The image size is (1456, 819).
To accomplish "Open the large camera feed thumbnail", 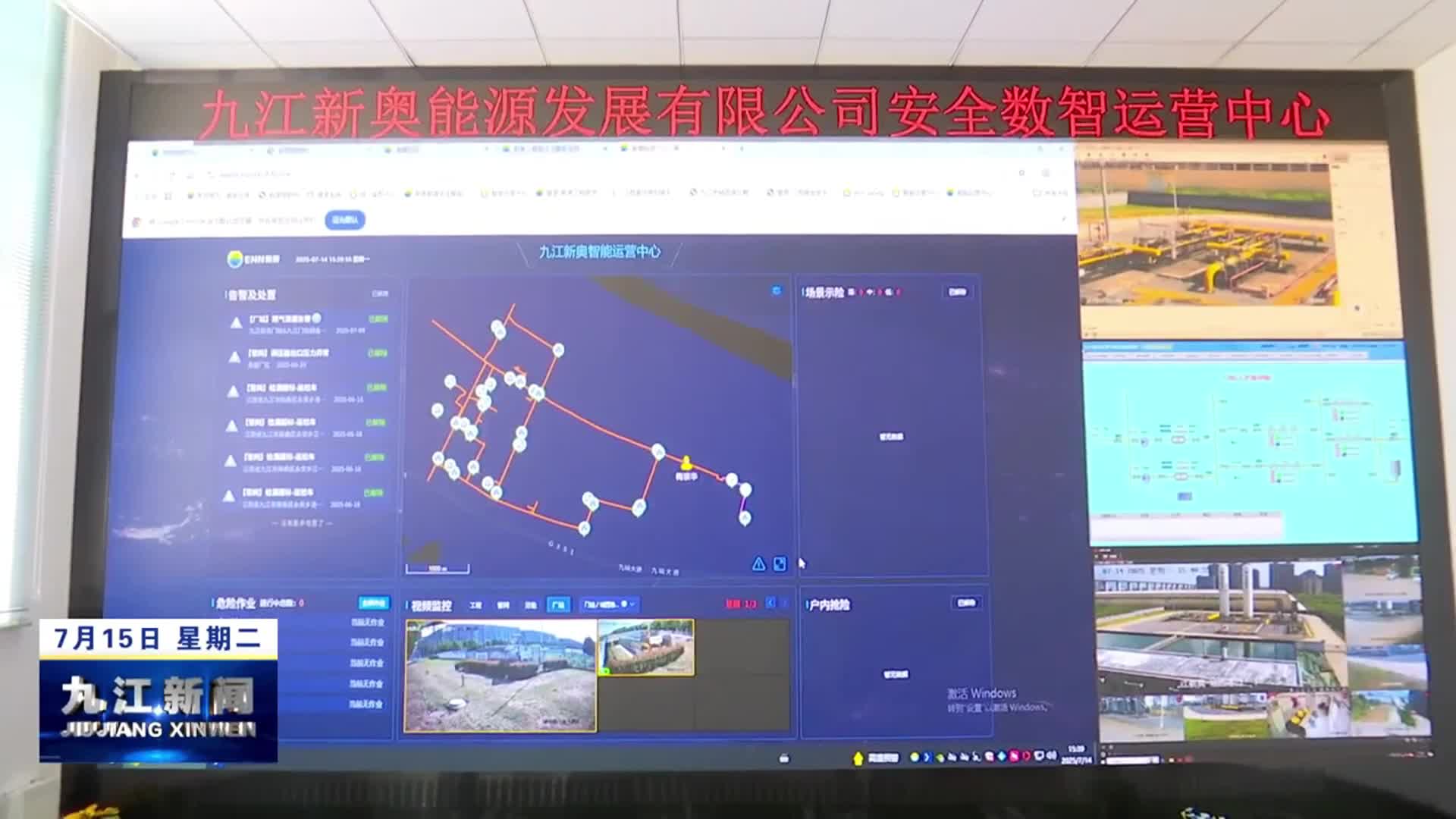I will click(500, 676).
